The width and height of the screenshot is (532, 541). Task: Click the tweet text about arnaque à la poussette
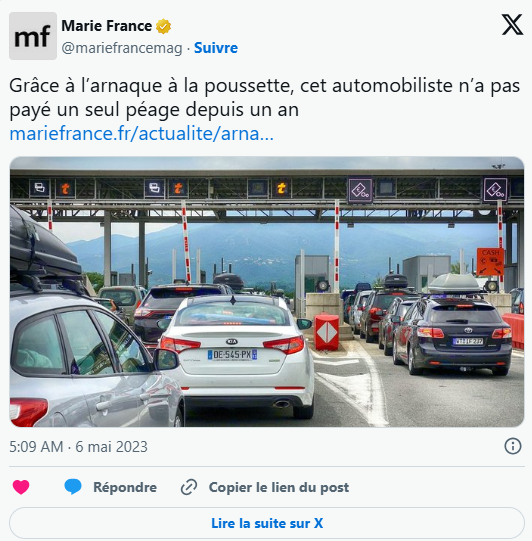tap(264, 98)
